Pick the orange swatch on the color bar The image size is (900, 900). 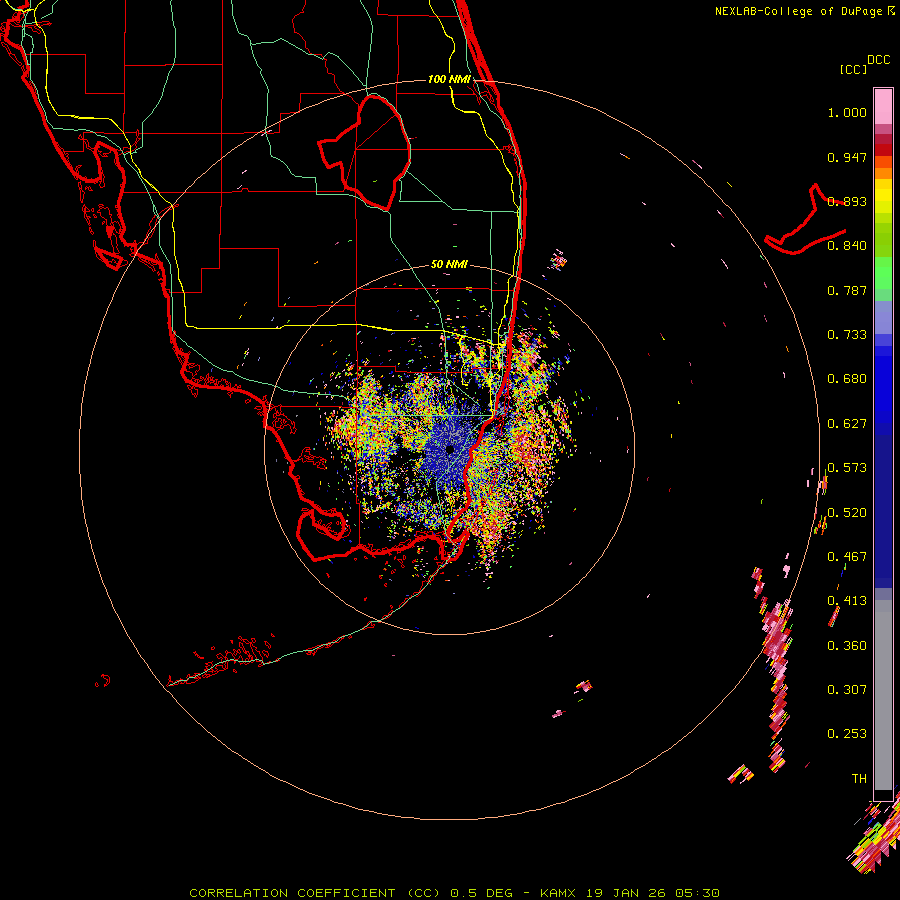coord(883,173)
